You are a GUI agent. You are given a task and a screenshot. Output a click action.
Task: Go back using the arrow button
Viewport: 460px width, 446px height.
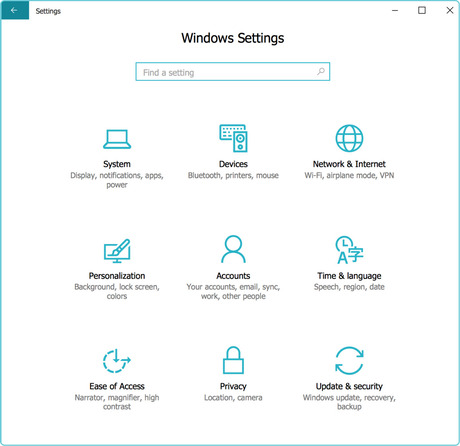15,10
